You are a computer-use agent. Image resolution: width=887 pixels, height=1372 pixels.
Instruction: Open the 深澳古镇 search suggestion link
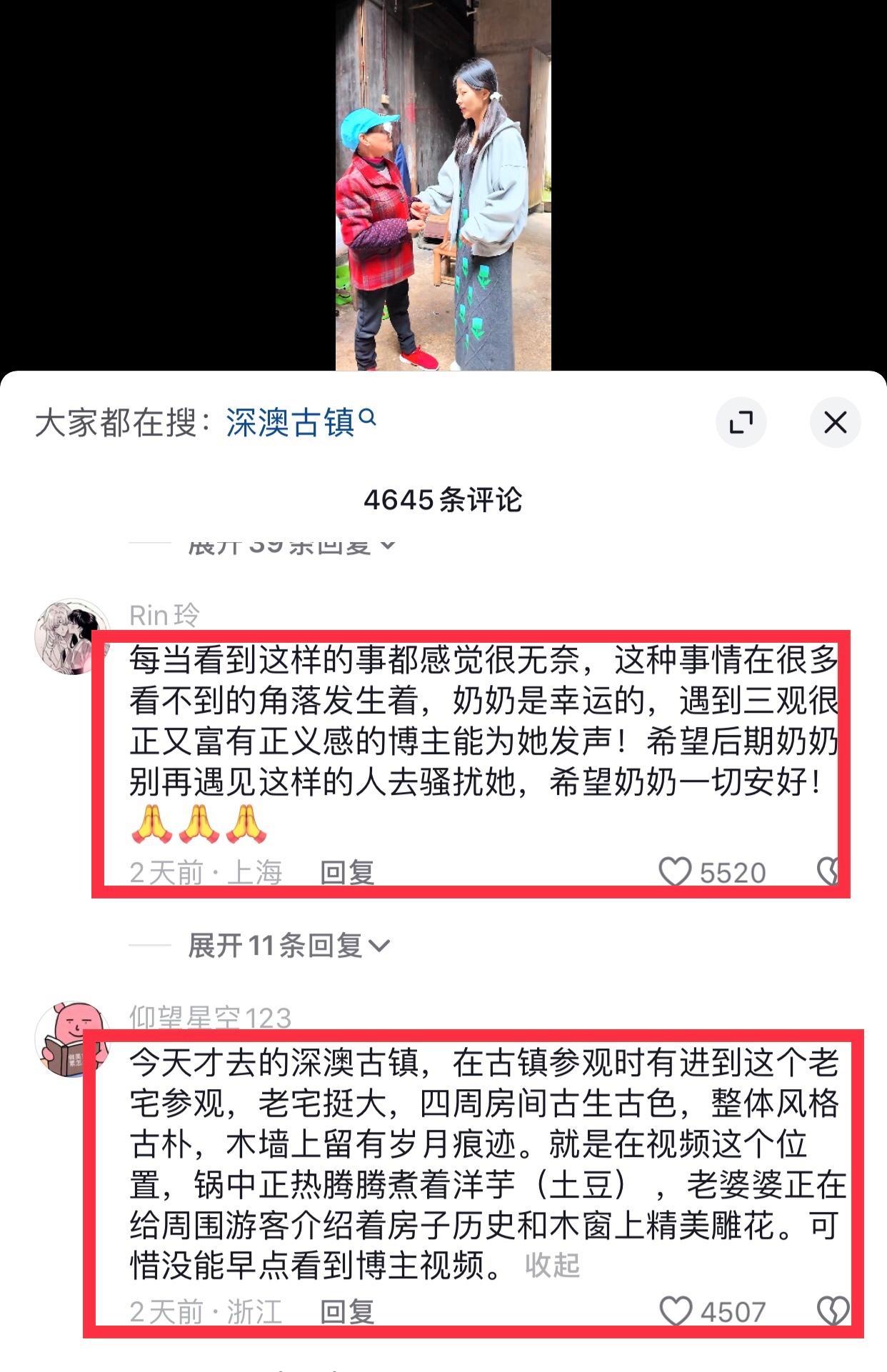[x=290, y=422]
